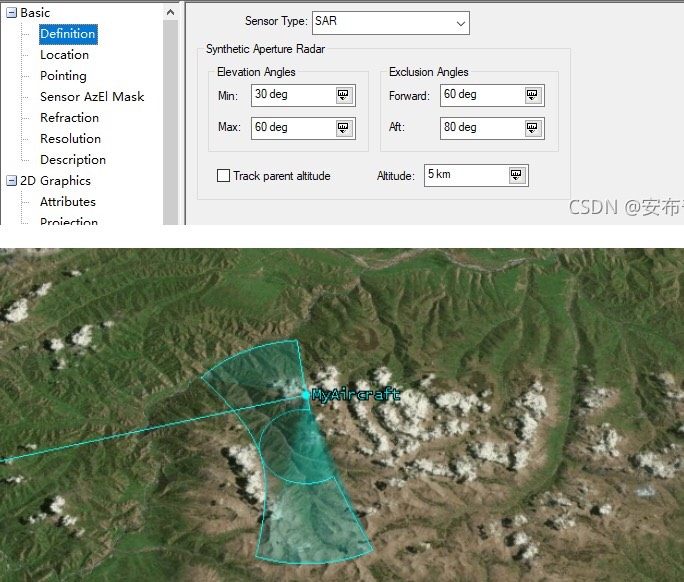Click the tree panel scrollbar thumb
The height and width of the screenshot is (582, 684).
pyautogui.click(x=171, y=122)
